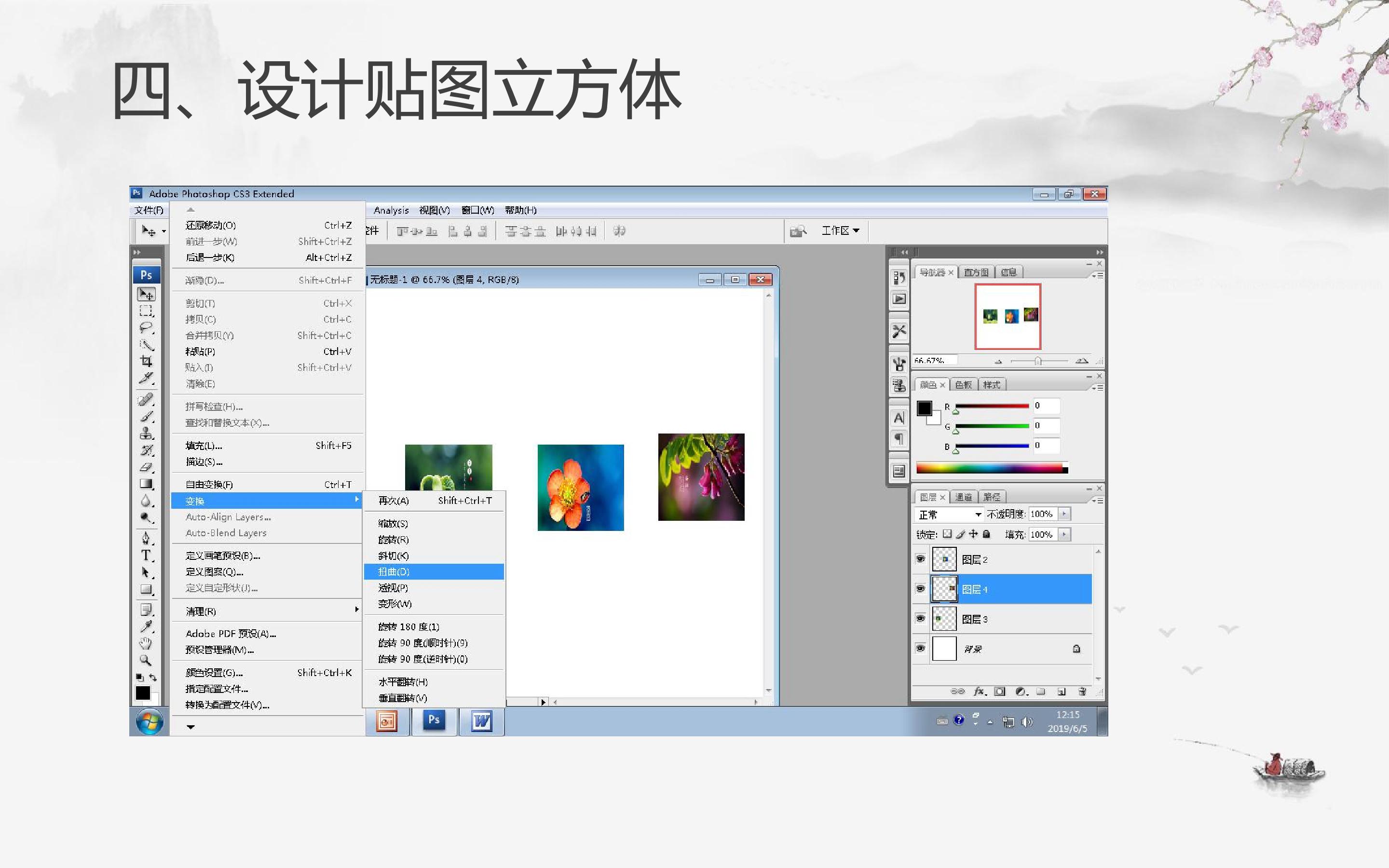Click the Windows Start button

point(149,721)
